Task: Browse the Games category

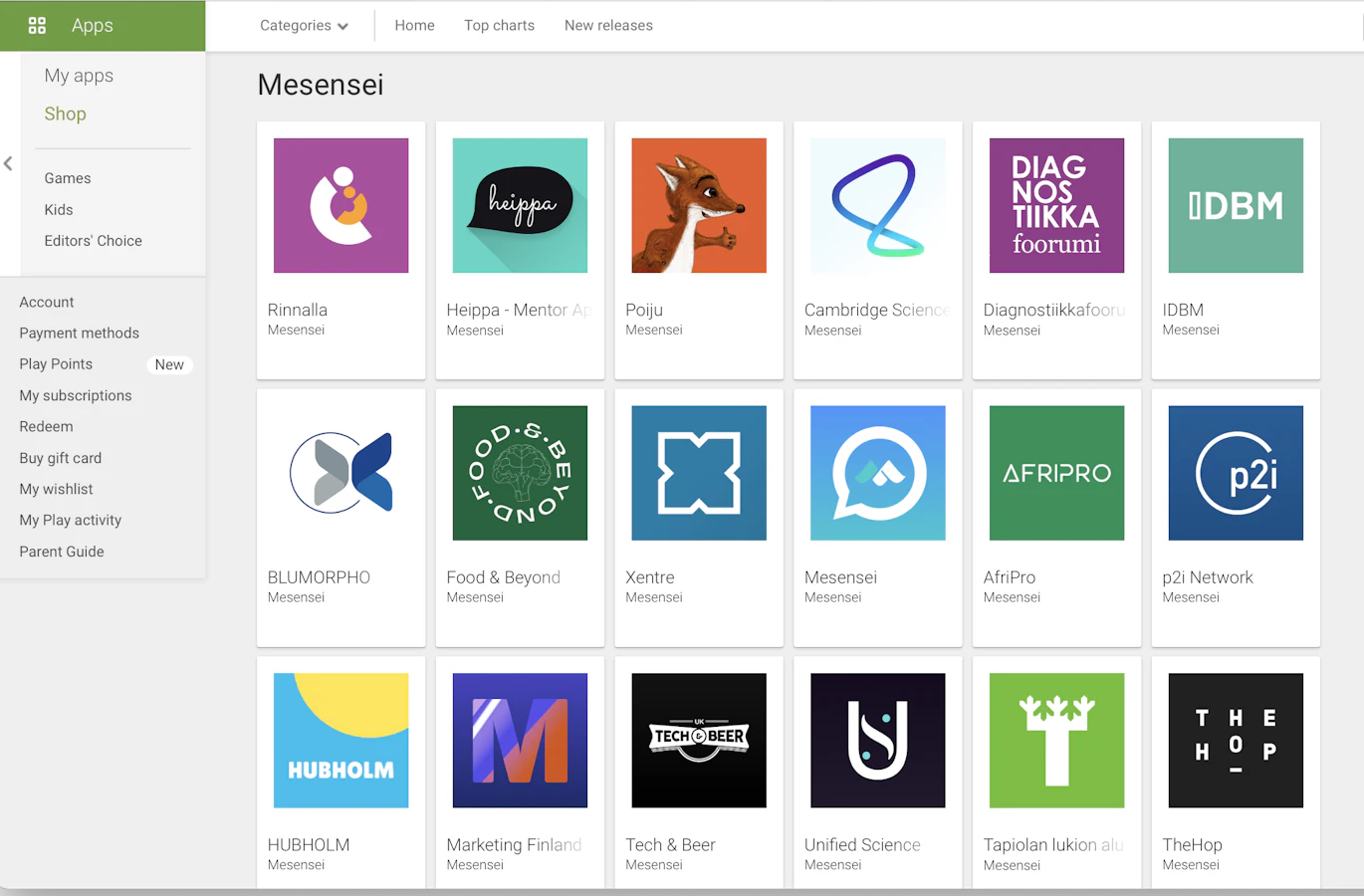Action: point(68,178)
